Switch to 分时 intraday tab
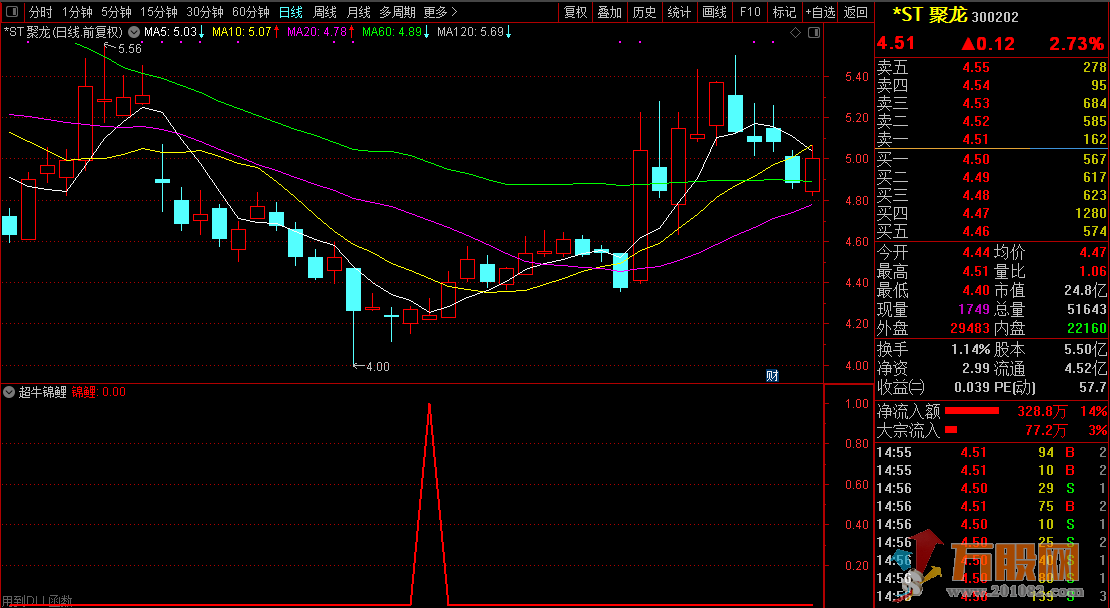The width and height of the screenshot is (1110, 608). (x=40, y=12)
